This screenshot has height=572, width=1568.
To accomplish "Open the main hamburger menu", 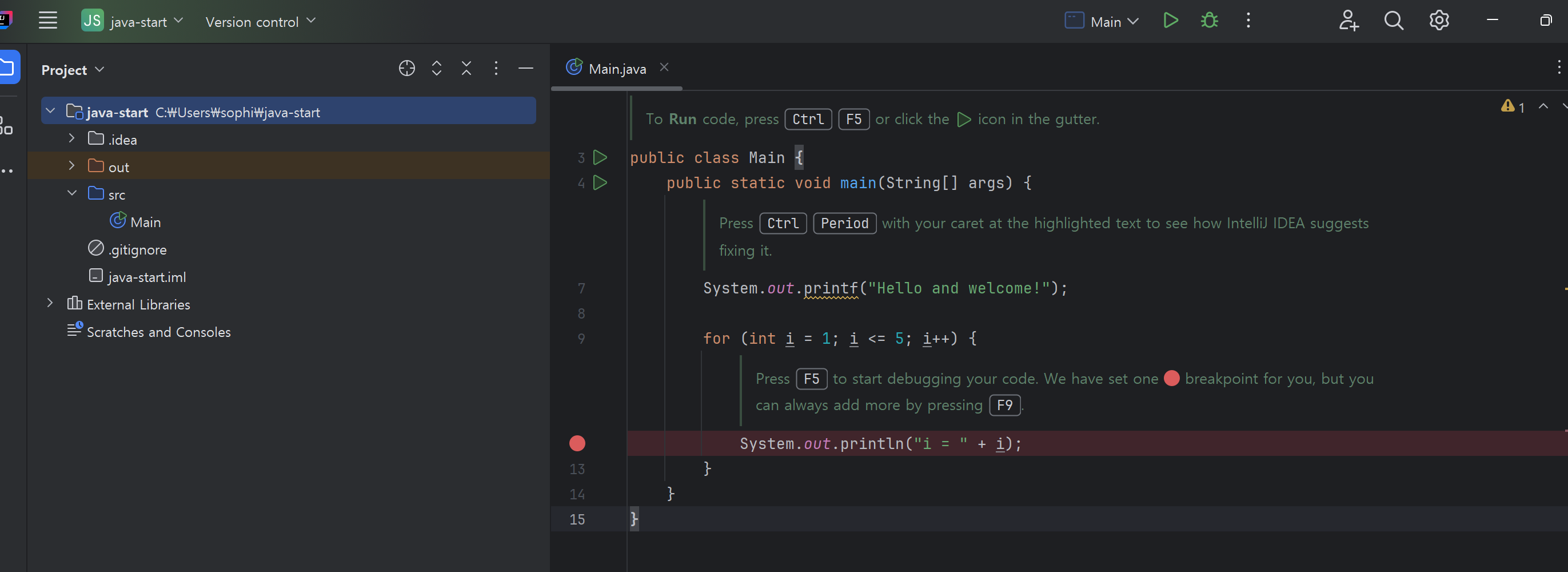I will (47, 21).
